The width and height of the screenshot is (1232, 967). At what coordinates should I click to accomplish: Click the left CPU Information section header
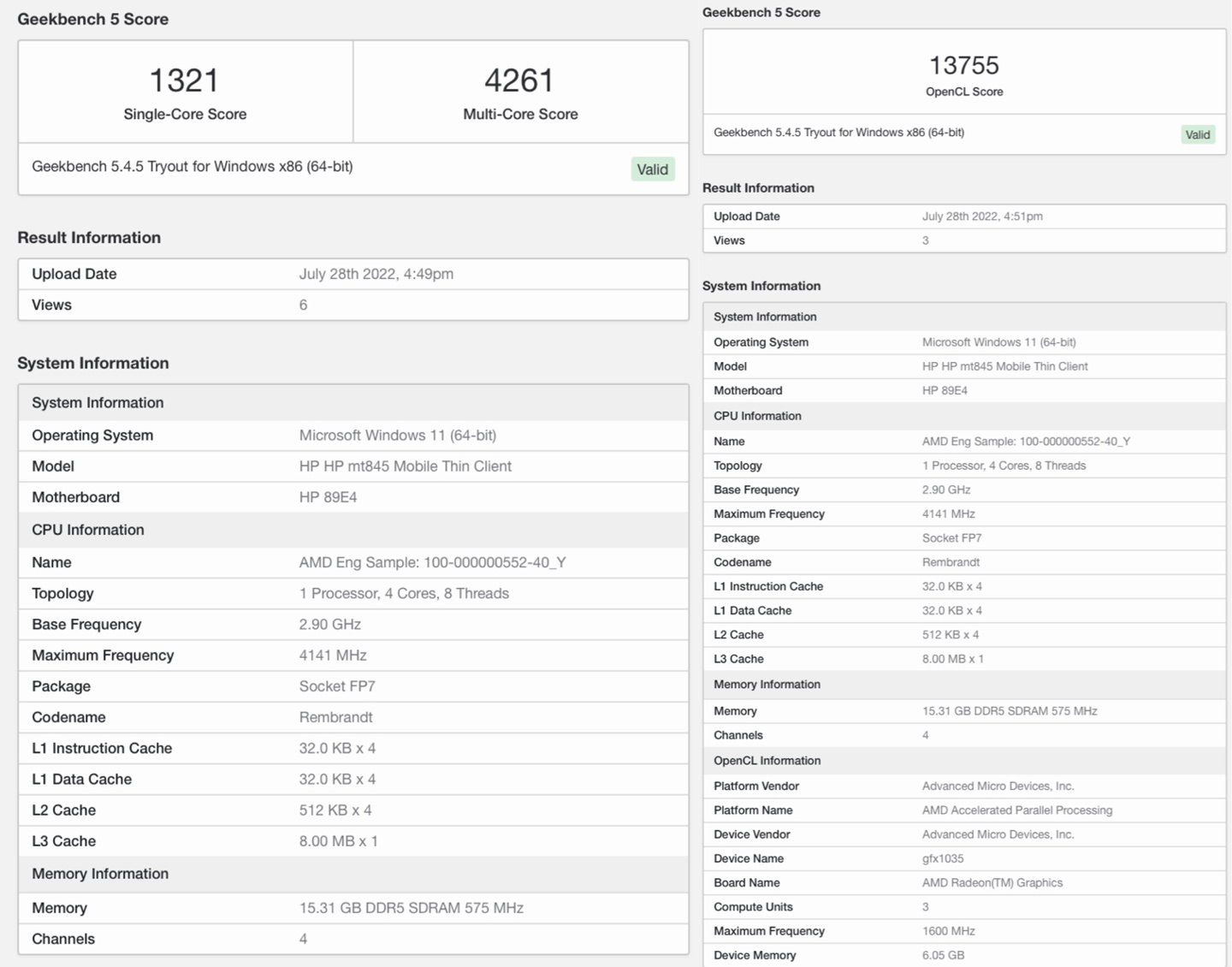[353, 530]
